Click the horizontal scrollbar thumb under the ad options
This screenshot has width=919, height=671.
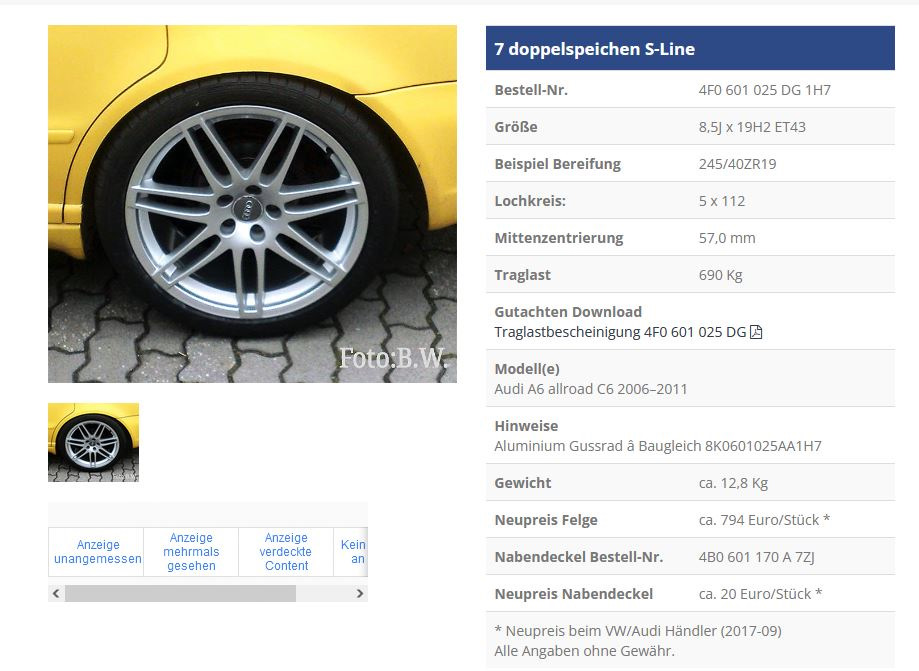pyautogui.click(x=181, y=594)
